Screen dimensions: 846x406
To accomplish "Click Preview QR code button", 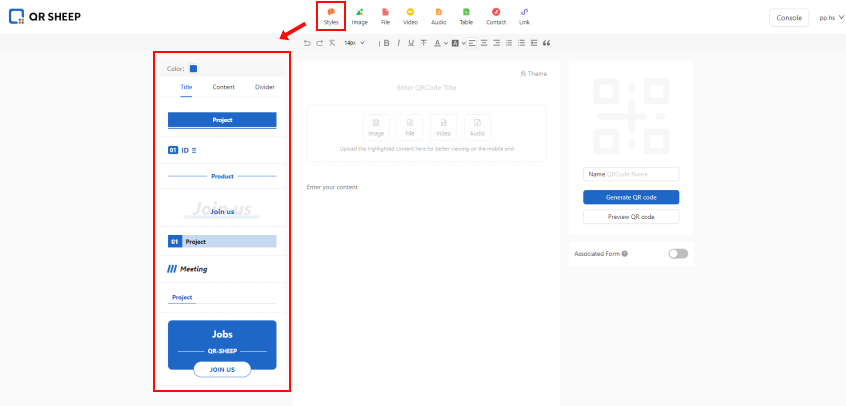I will (631, 216).
